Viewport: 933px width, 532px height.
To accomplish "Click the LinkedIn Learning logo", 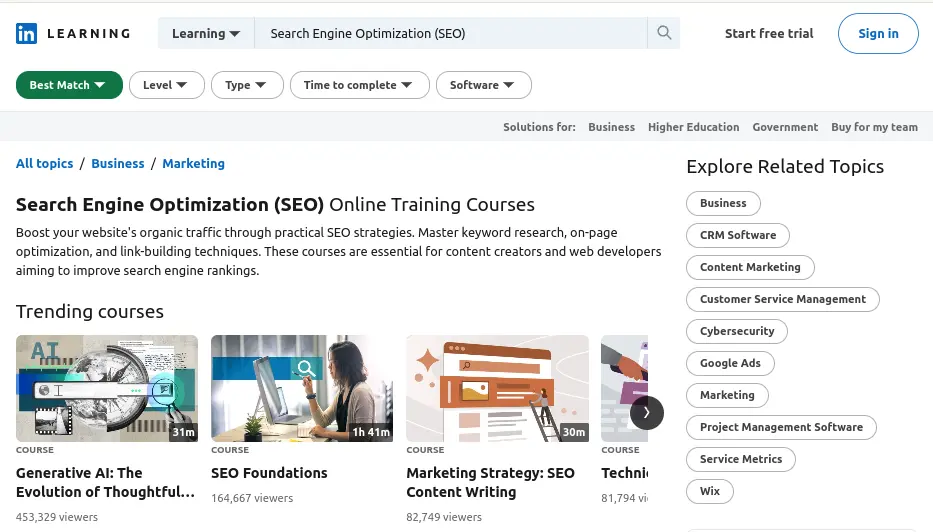I will [x=73, y=33].
